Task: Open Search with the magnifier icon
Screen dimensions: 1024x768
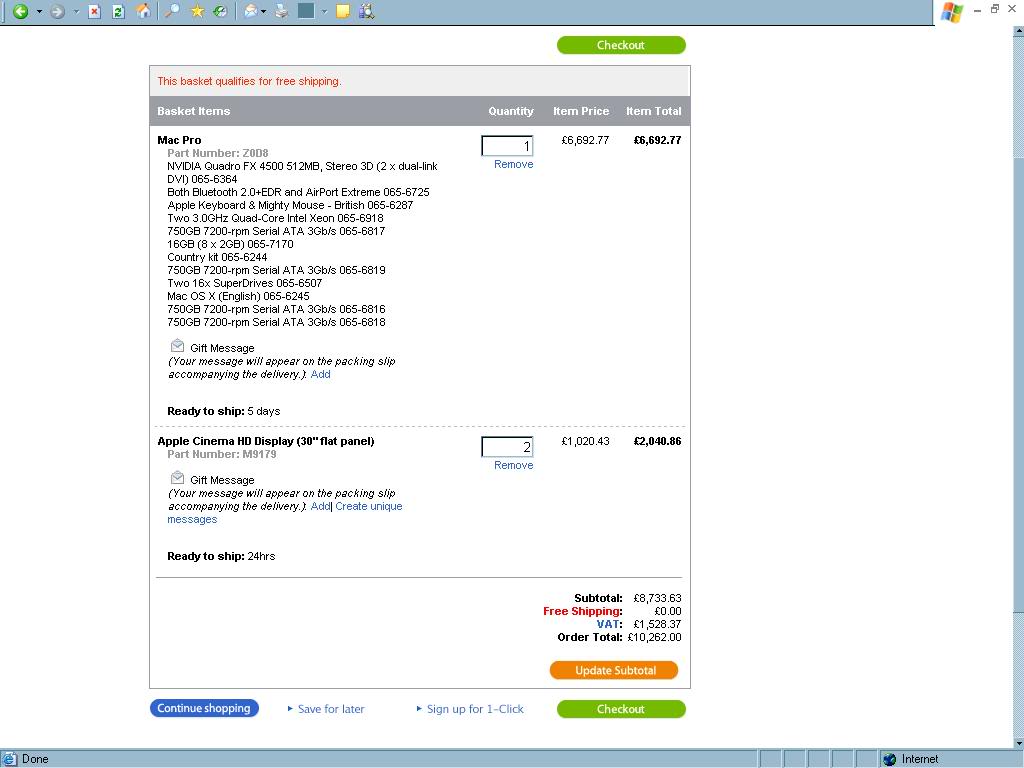Action: coord(172,11)
